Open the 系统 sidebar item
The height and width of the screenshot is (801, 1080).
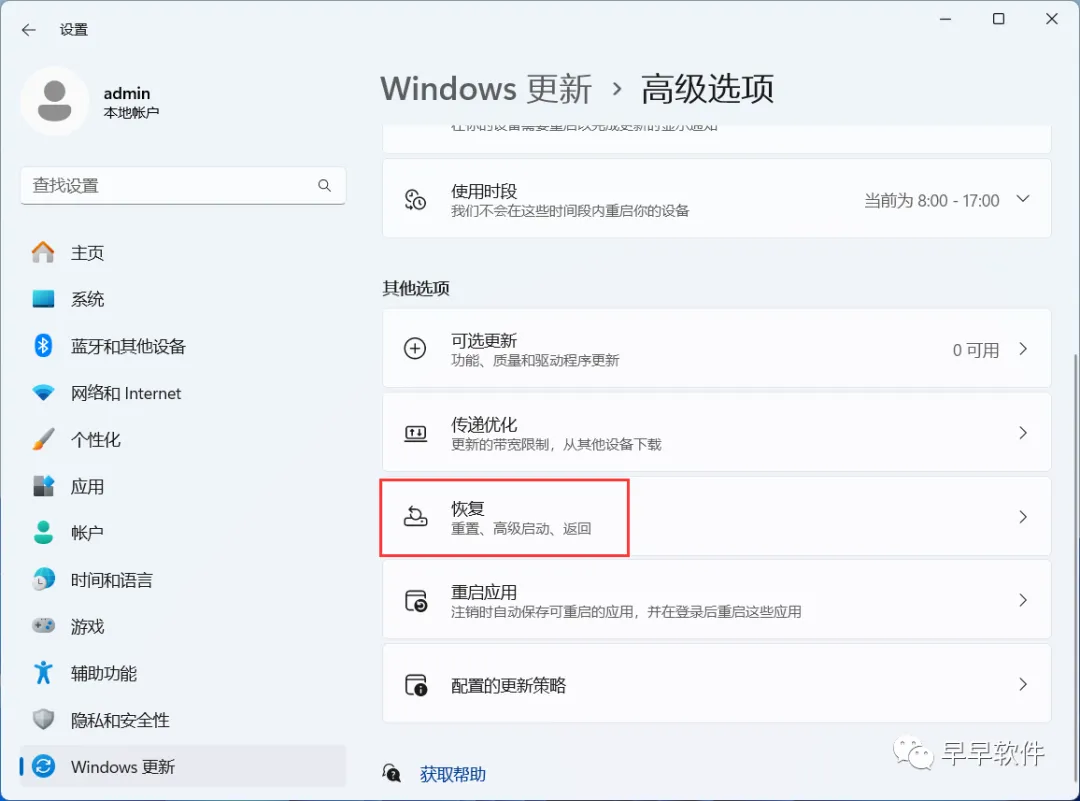183,299
